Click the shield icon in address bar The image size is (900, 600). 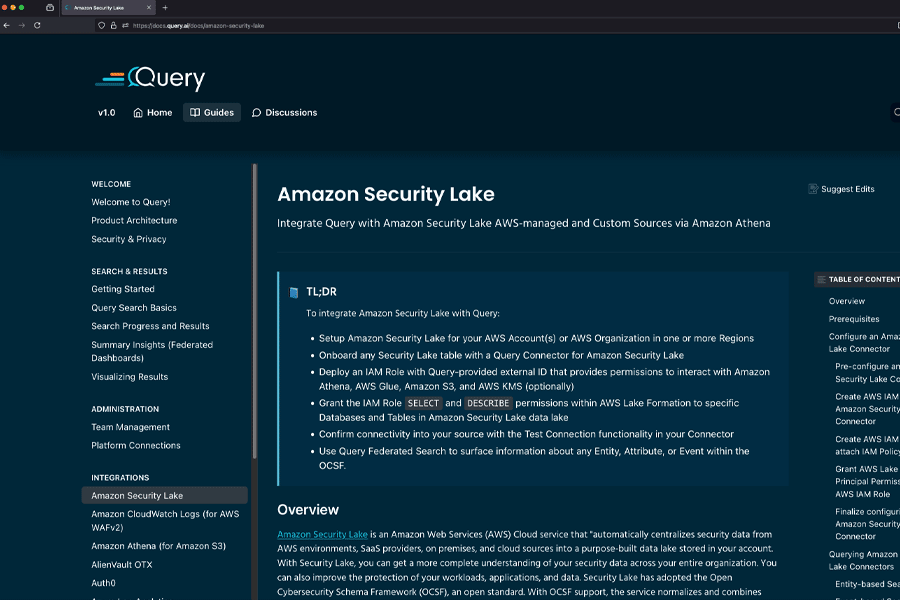coord(101,25)
